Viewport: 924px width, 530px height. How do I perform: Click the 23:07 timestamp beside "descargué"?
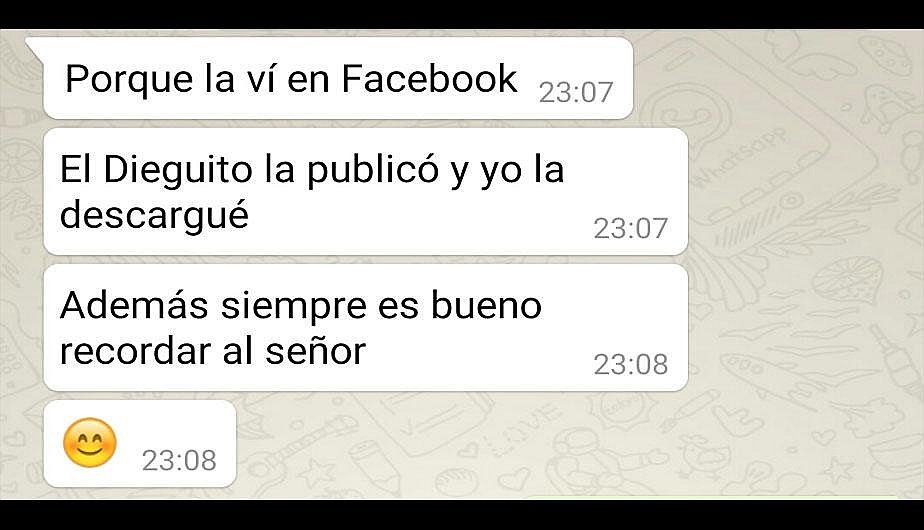tap(631, 229)
